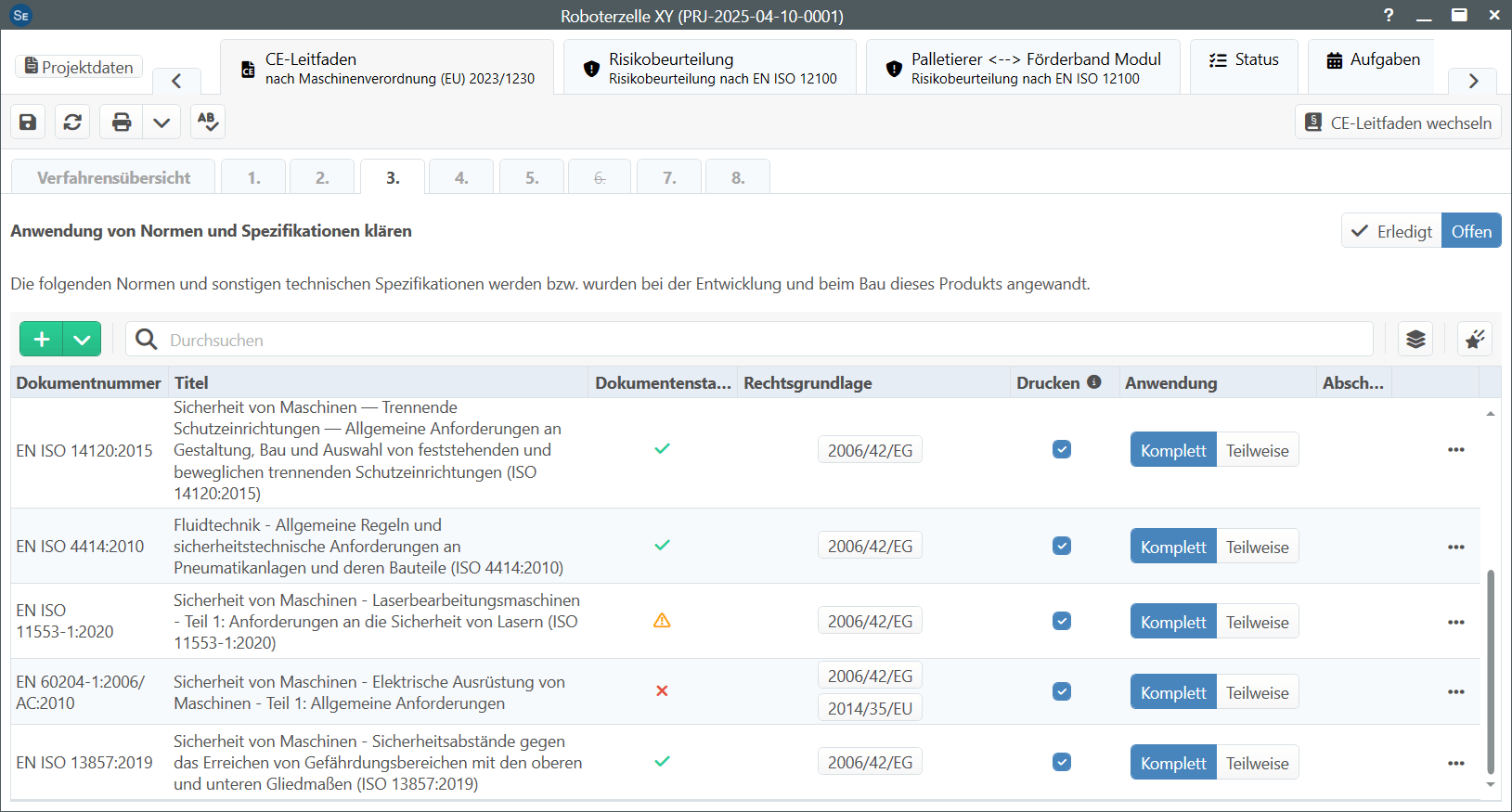1512x812 pixels.
Task: Toggle Drucken checkbox for EN ISO 11553-1:2020
Action: 1062,621
